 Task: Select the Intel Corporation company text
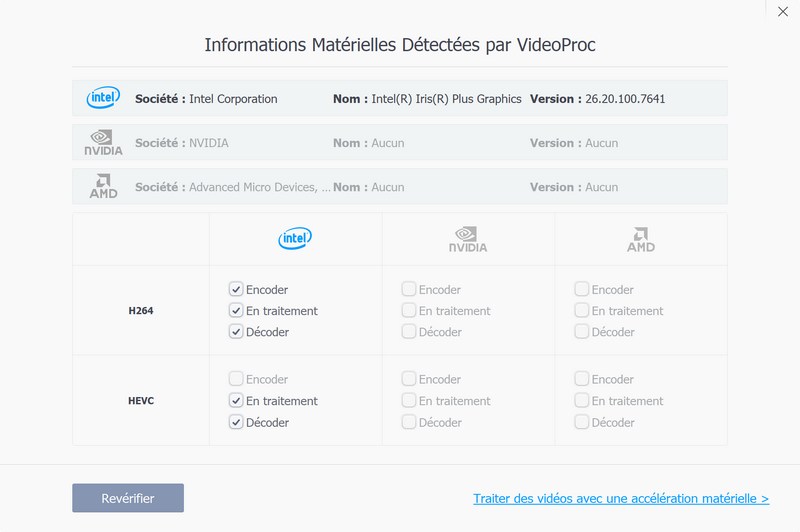point(233,99)
